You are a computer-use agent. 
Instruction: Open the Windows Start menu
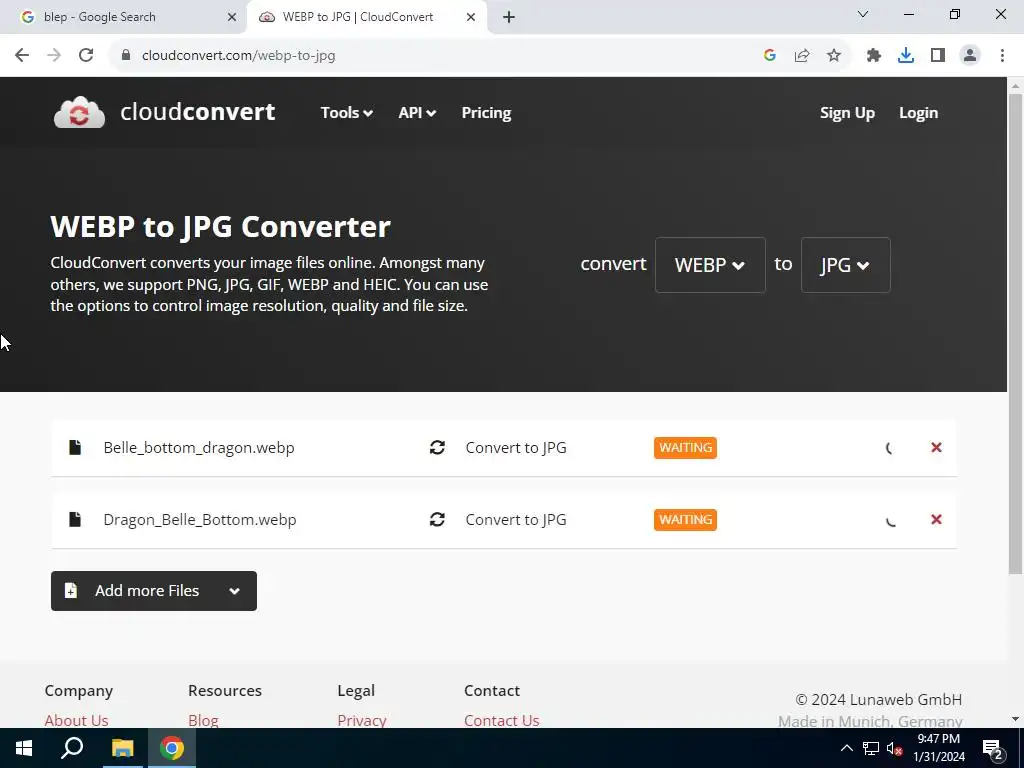point(24,748)
